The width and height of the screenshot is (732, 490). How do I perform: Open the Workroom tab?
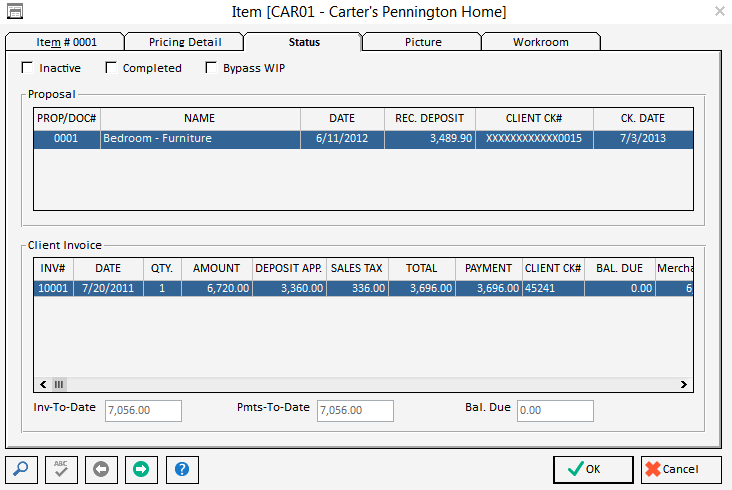(x=541, y=42)
